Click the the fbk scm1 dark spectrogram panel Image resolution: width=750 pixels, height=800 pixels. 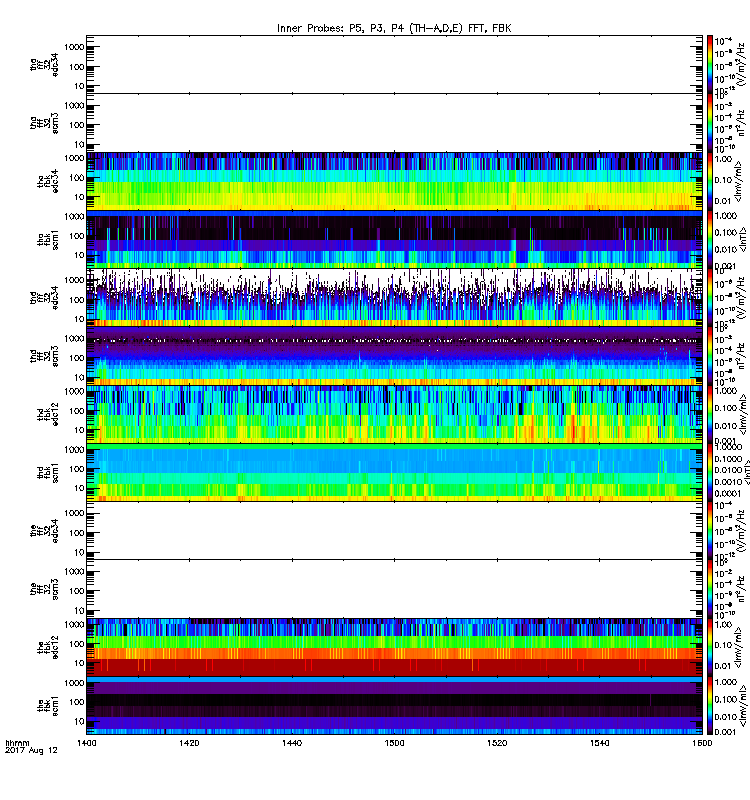(394, 706)
